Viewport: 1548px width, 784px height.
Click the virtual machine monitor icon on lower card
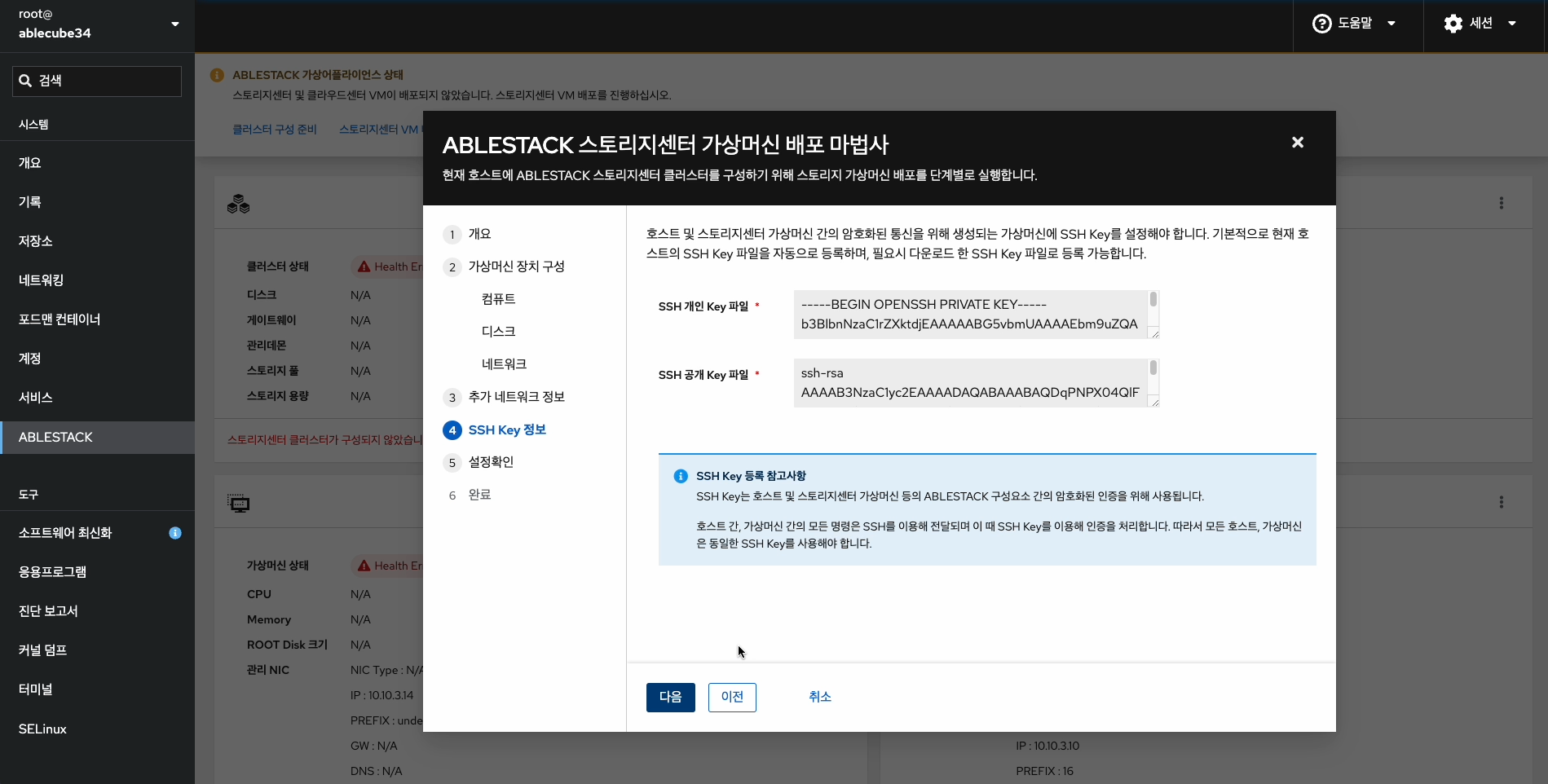pos(238,503)
